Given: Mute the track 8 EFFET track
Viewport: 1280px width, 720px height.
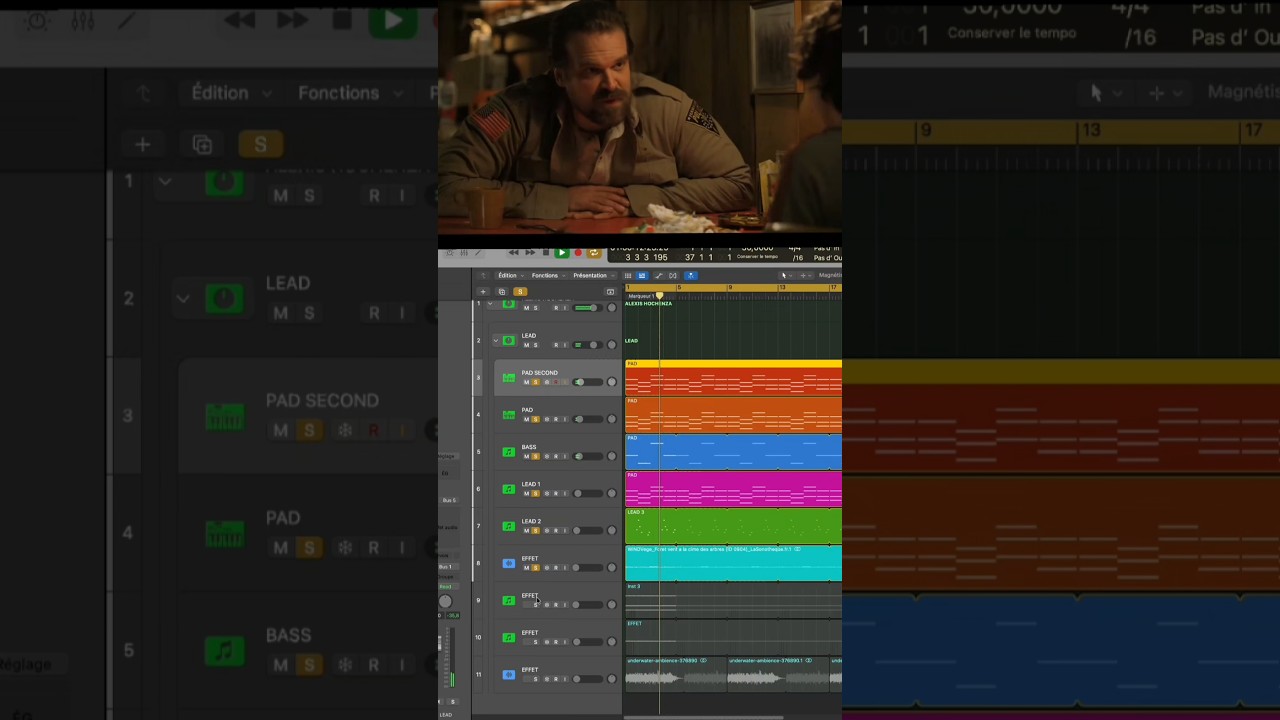Looking at the screenshot, I should coord(526,568).
